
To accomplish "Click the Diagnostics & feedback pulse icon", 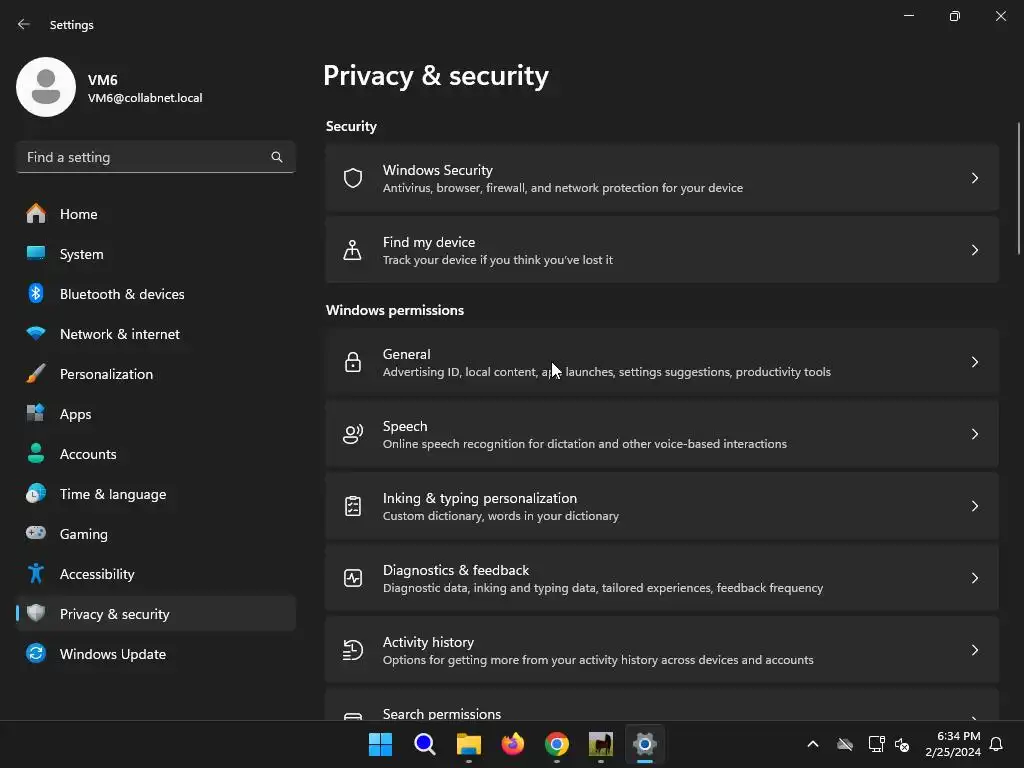I will coord(353,577).
